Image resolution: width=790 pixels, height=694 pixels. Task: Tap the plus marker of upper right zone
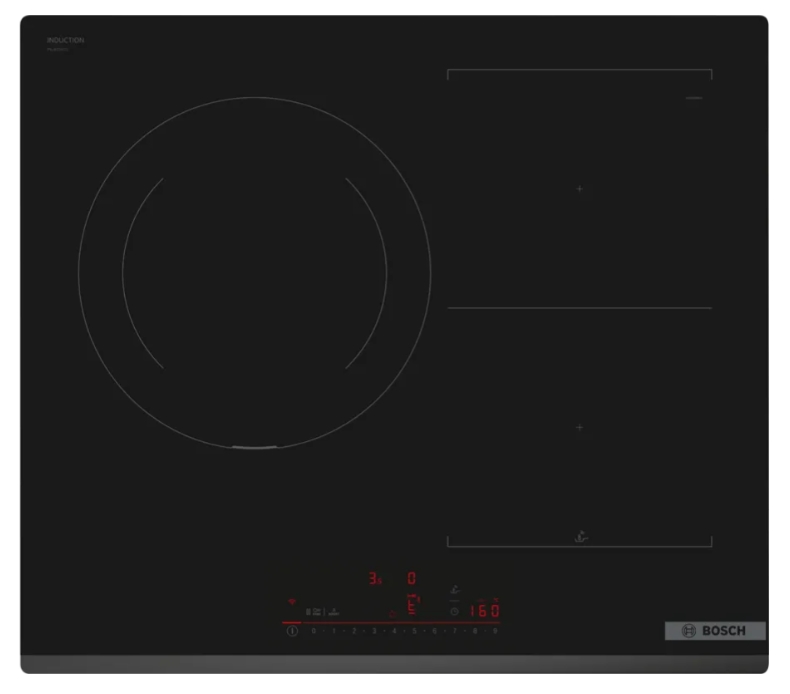tap(579, 189)
